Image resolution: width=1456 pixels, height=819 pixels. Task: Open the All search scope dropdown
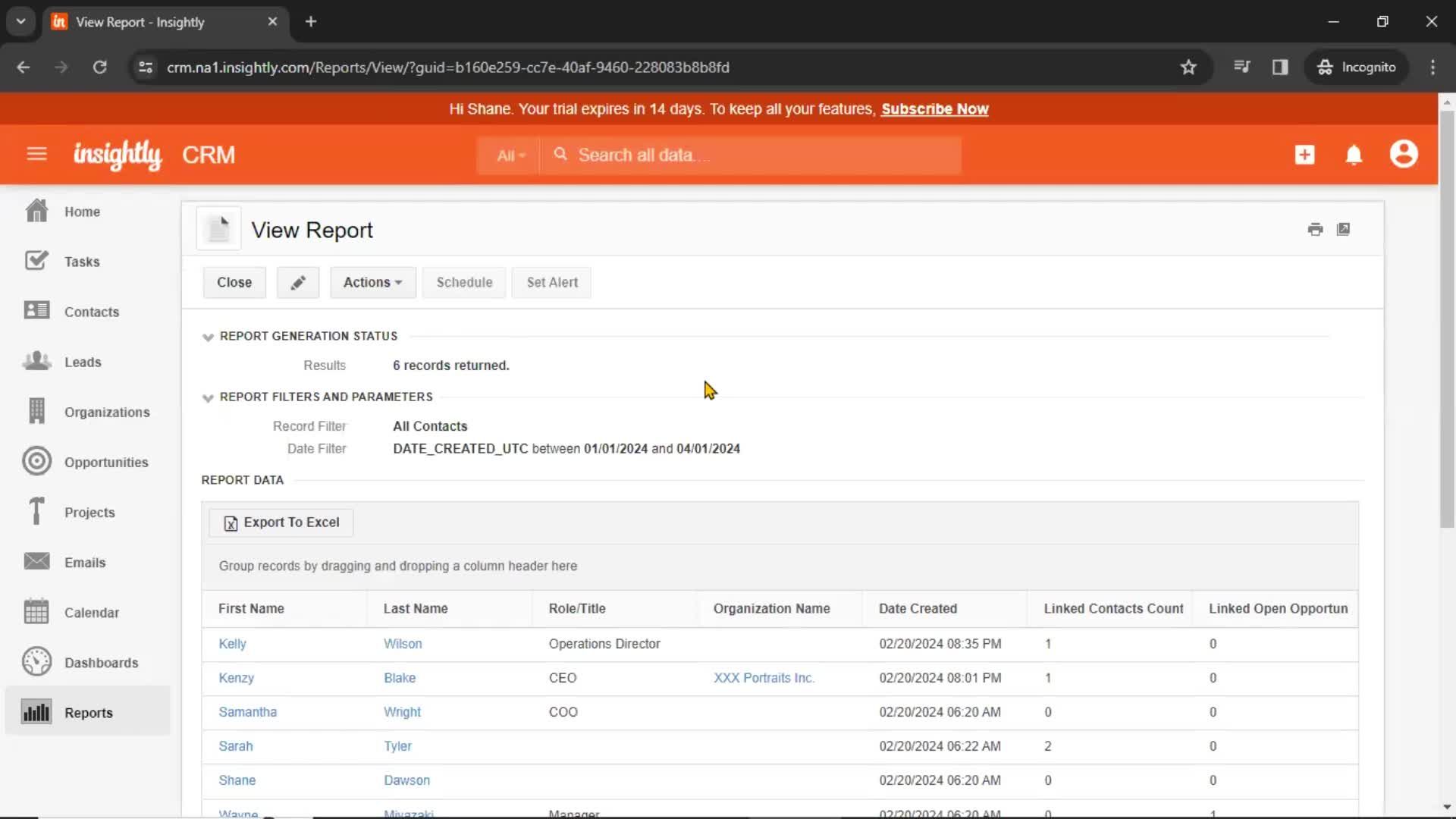[x=510, y=155]
